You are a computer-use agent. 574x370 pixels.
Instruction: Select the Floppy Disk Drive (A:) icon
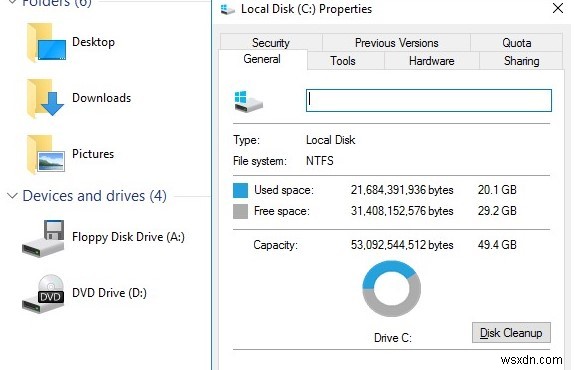(43, 239)
